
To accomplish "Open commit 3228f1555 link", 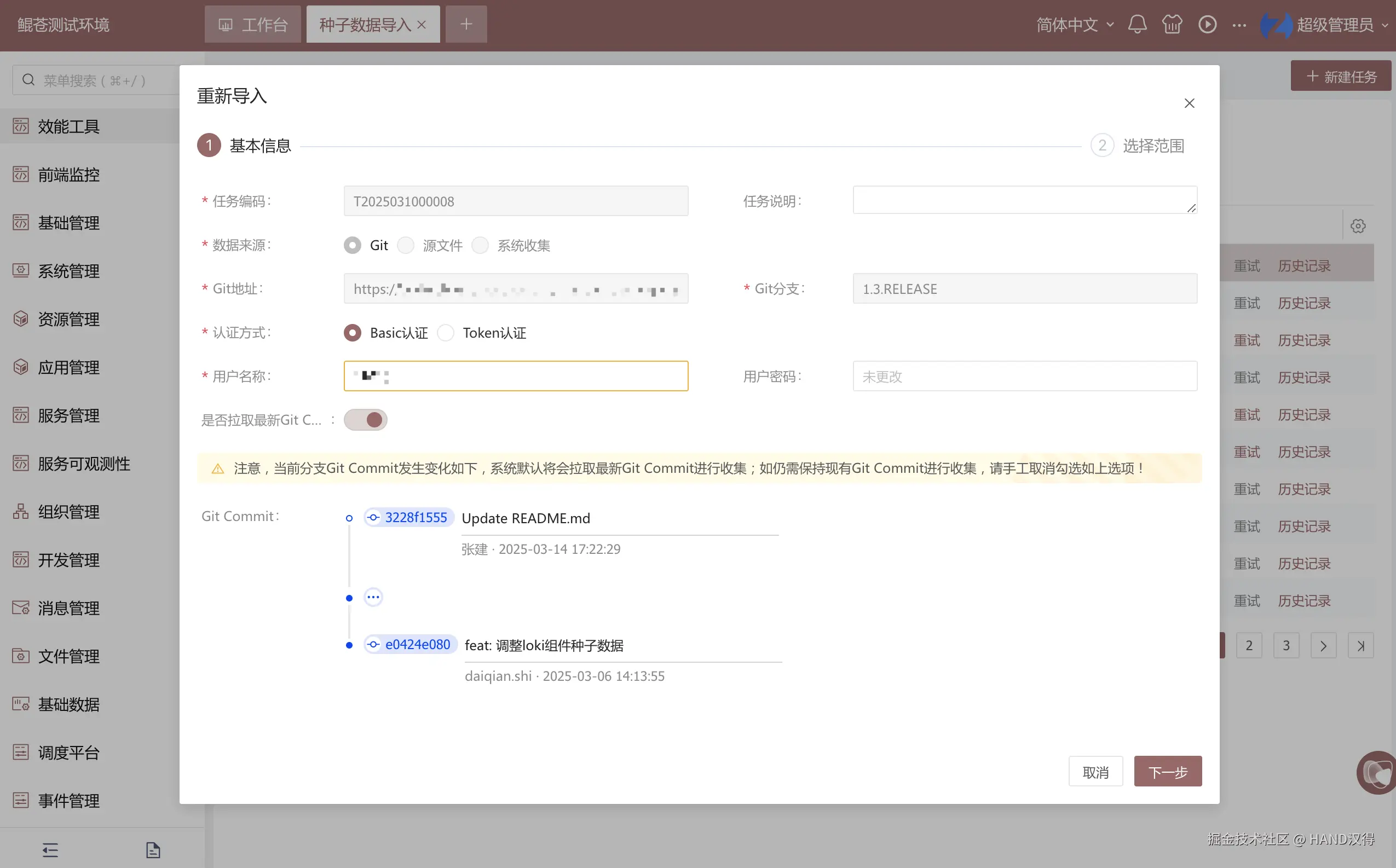I will (x=415, y=518).
